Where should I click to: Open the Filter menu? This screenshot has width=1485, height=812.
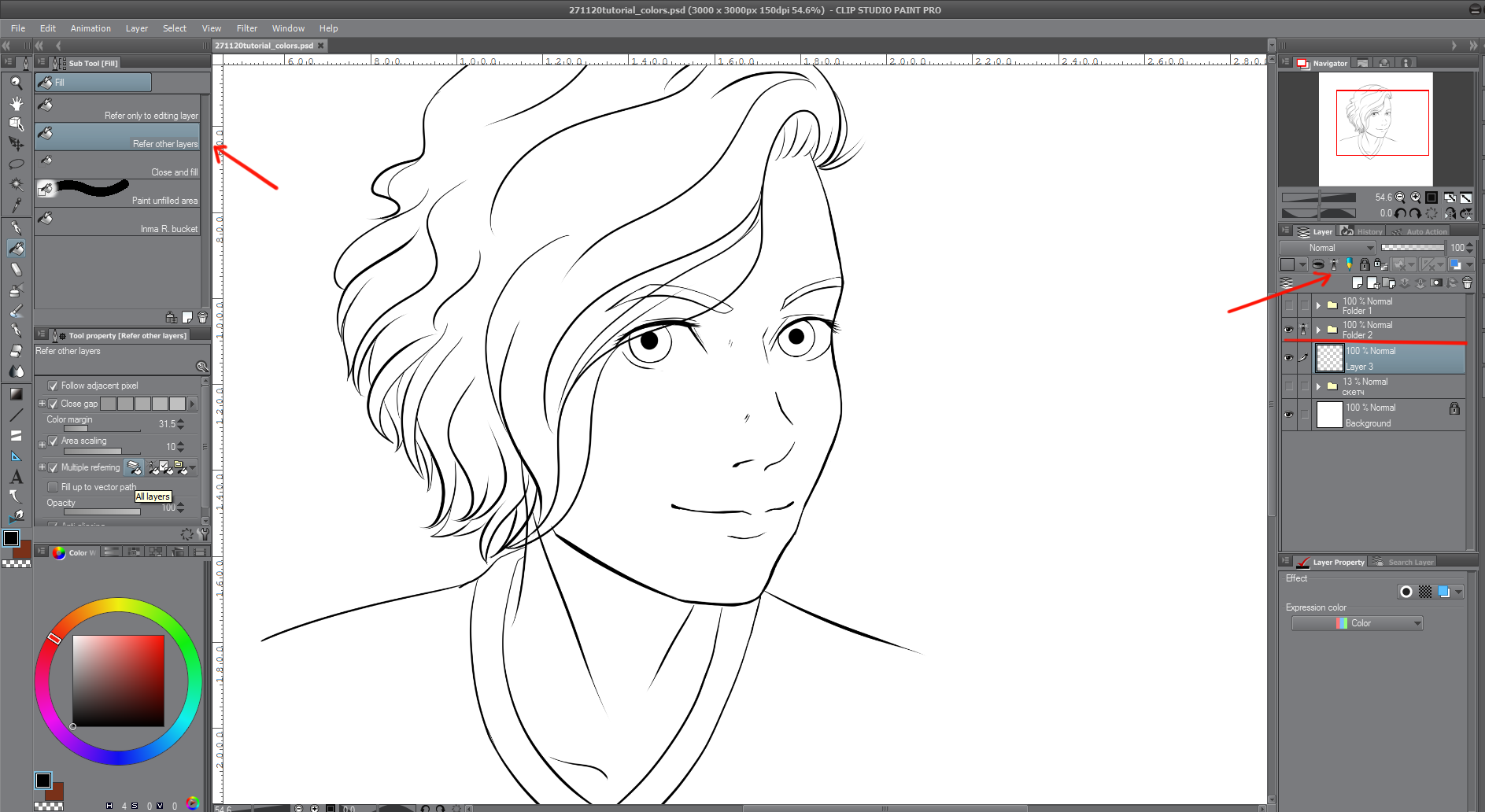click(x=246, y=28)
